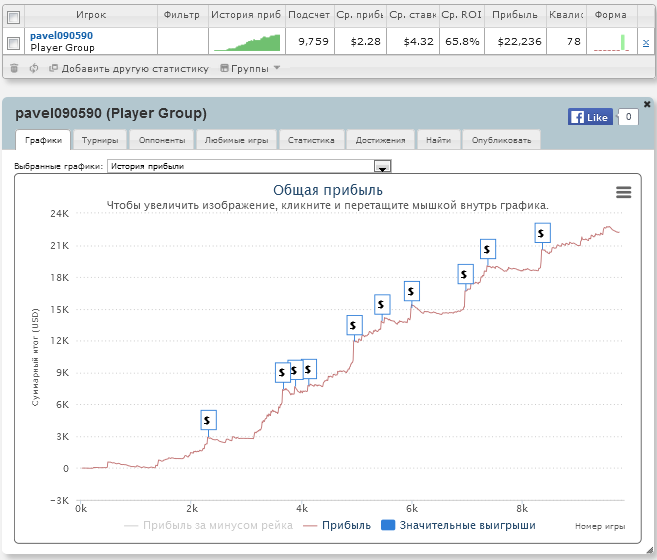This screenshot has width=657, height=560.
Task: Close the pavel090590 Player Group panel
Action: click(x=647, y=104)
